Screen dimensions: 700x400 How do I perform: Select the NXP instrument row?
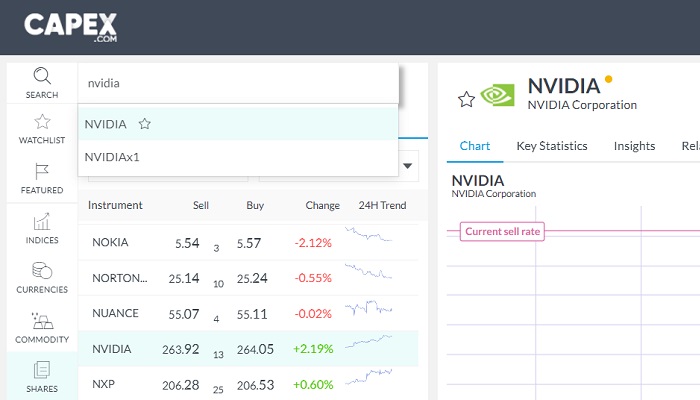pos(248,384)
